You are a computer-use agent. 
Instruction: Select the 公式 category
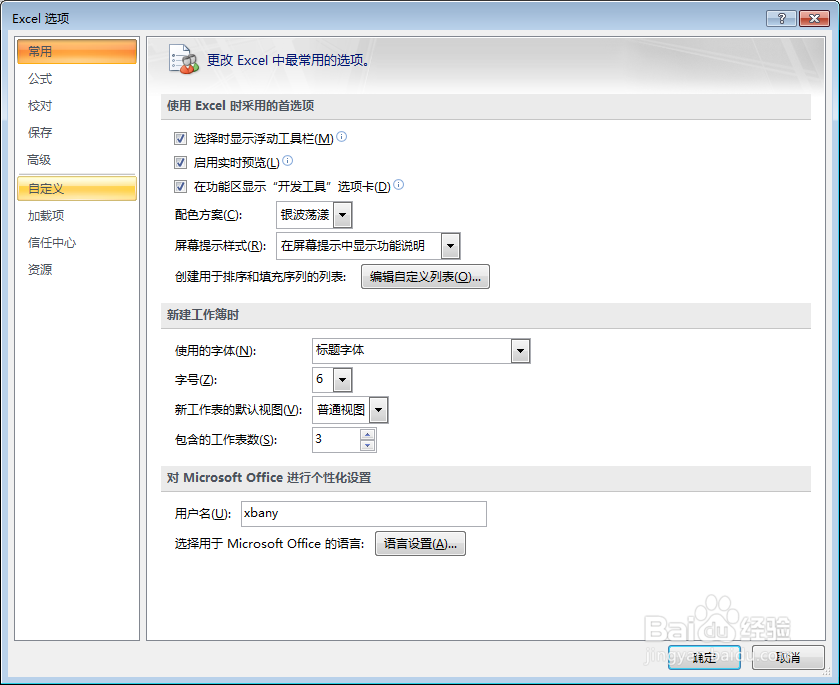pos(77,79)
